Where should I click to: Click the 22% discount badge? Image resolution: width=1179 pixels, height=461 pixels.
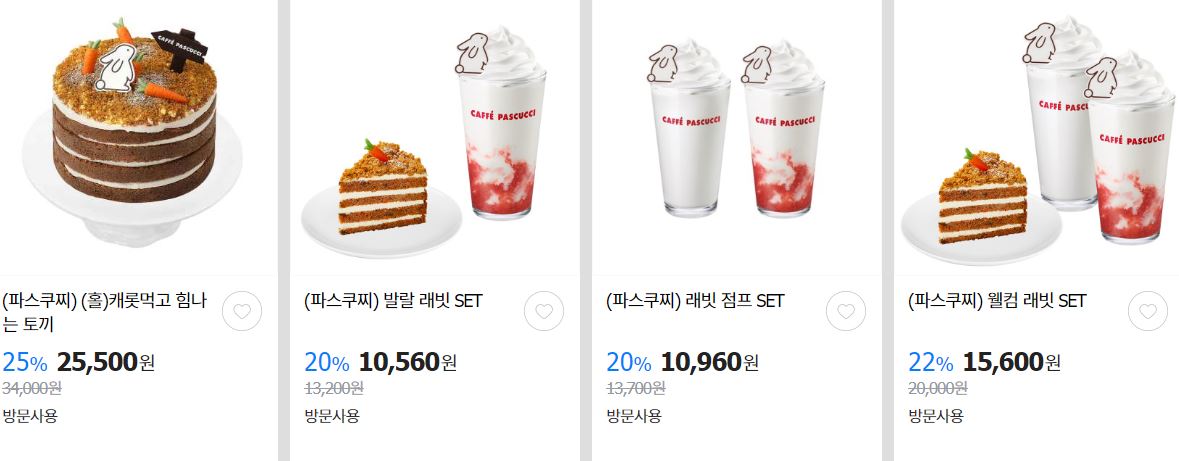point(930,363)
